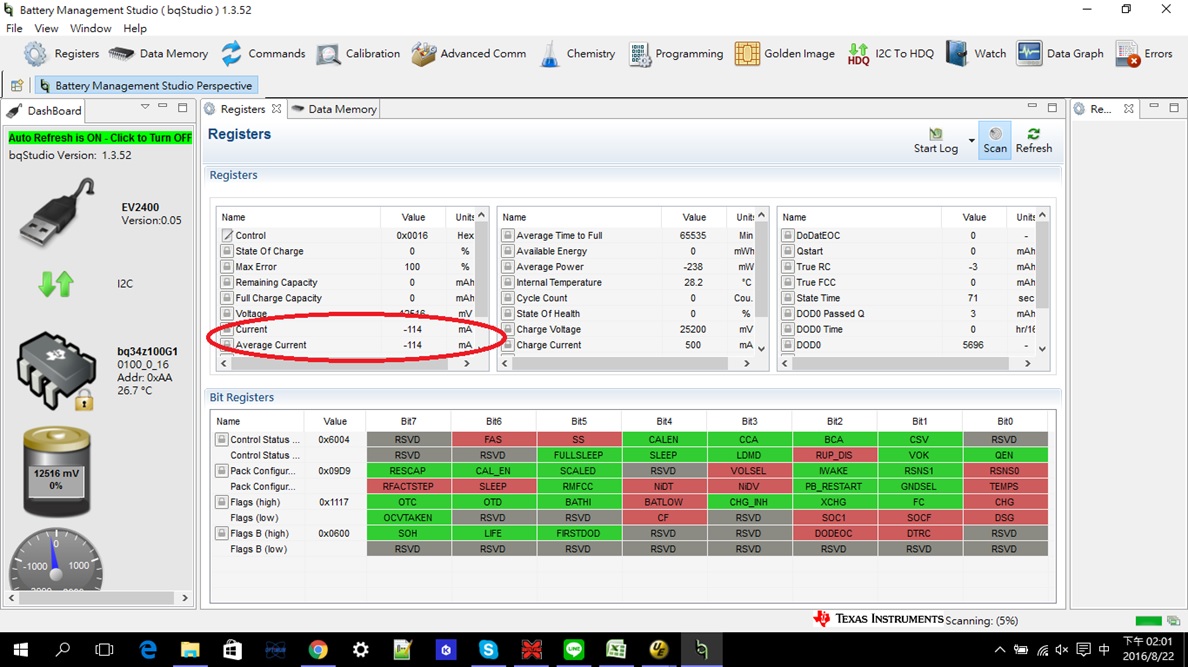1188x667 pixels.
Task: Open Data Memory from the toolbar
Action: tap(158, 54)
